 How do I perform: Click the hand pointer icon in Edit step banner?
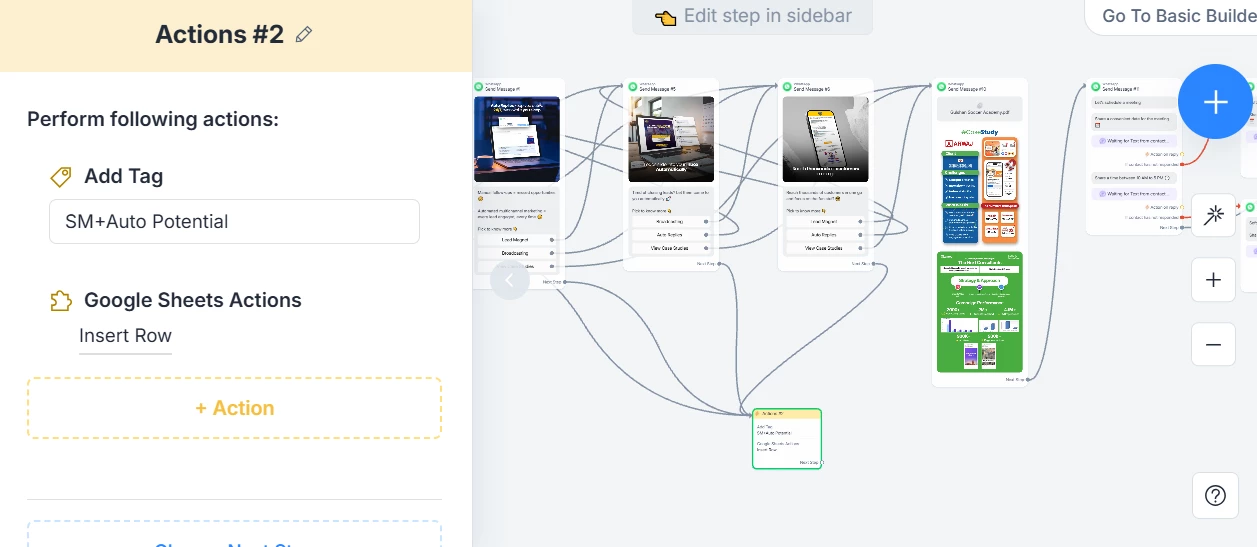click(x=666, y=17)
